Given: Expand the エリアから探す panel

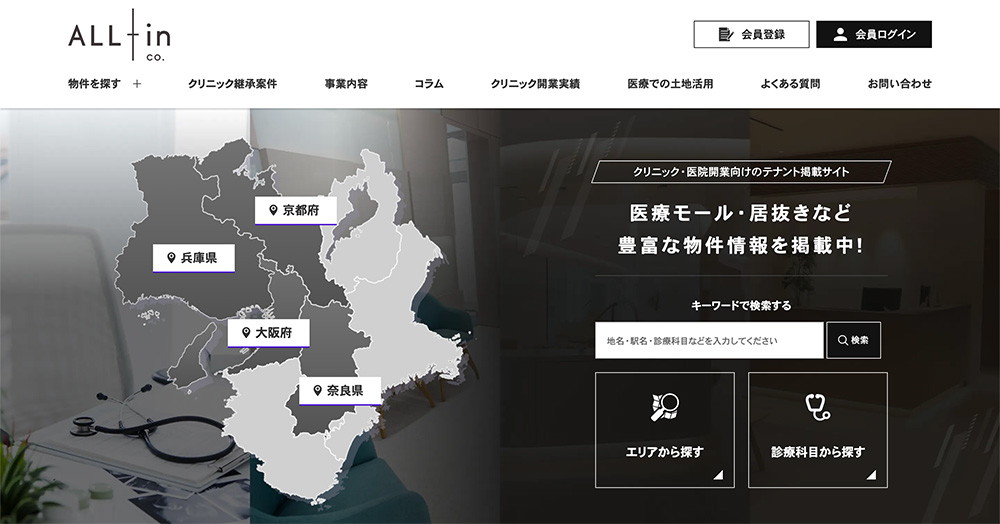Looking at the screenshot, I should click(665, 430).
